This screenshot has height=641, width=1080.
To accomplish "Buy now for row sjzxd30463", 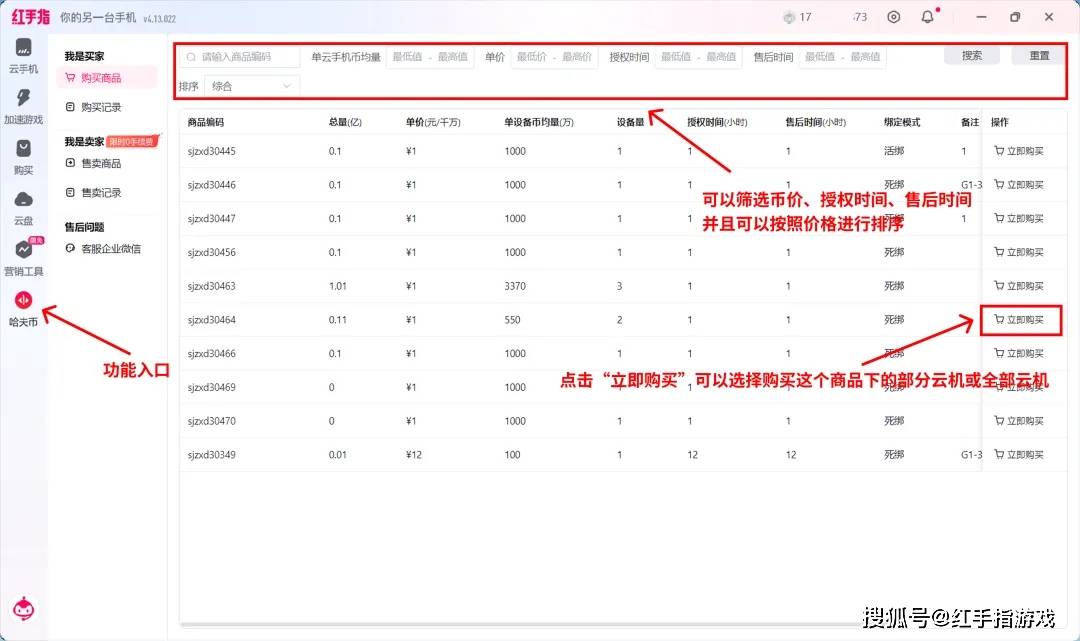I will (x=1019, y=286).
